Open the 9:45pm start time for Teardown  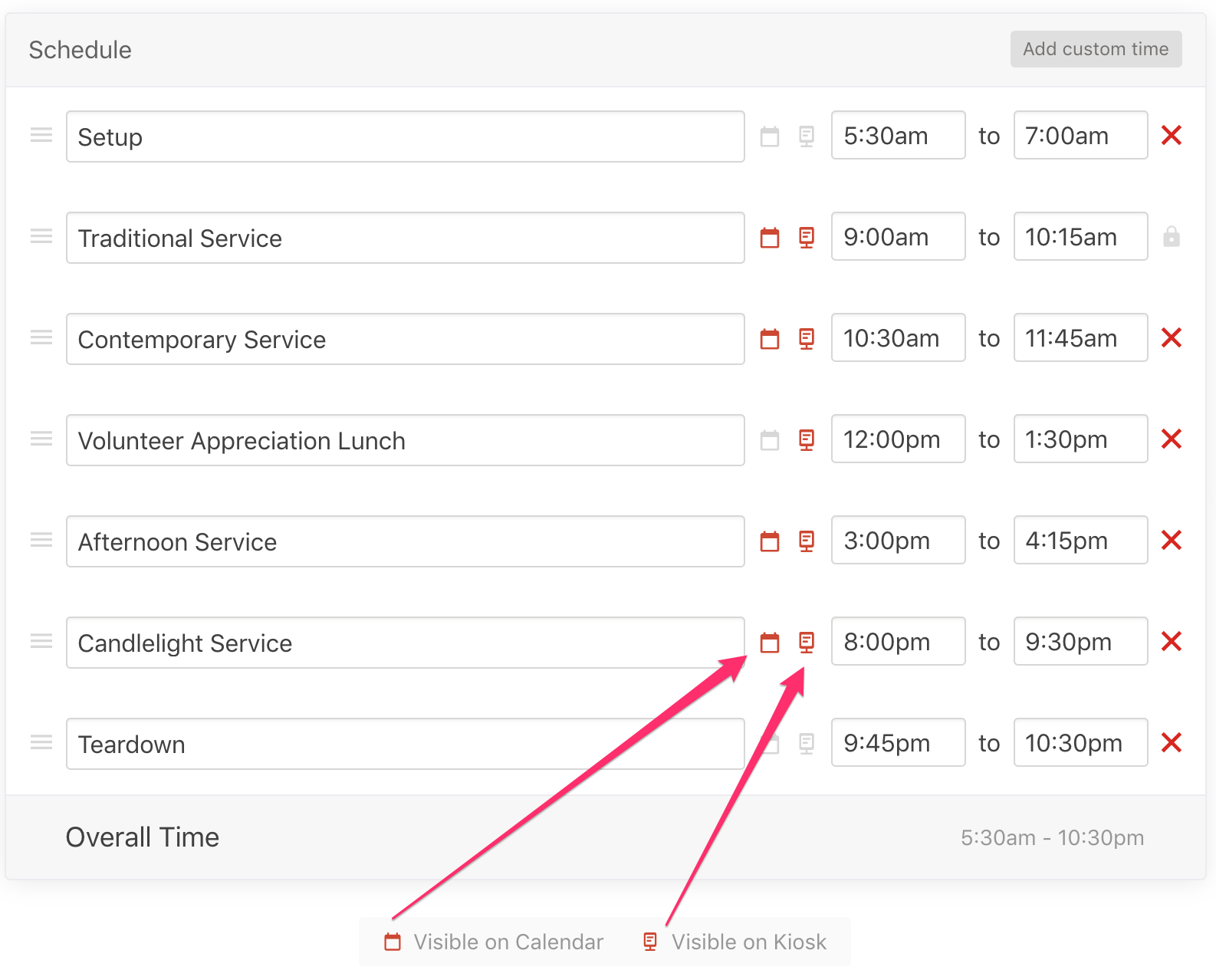pos(899,742)
